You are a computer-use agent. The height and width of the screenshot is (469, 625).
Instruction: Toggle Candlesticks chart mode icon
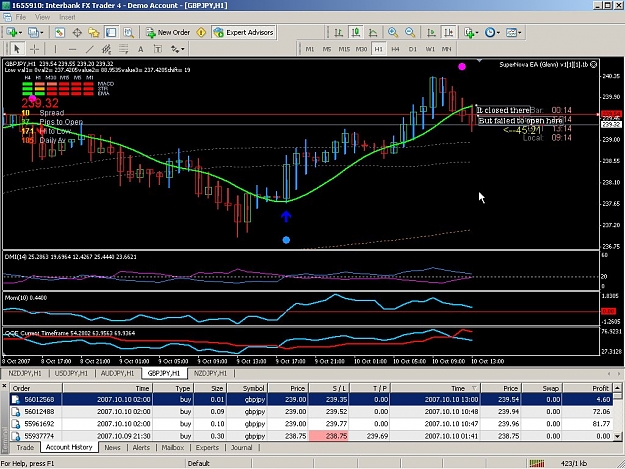click(x=356, y=33)
